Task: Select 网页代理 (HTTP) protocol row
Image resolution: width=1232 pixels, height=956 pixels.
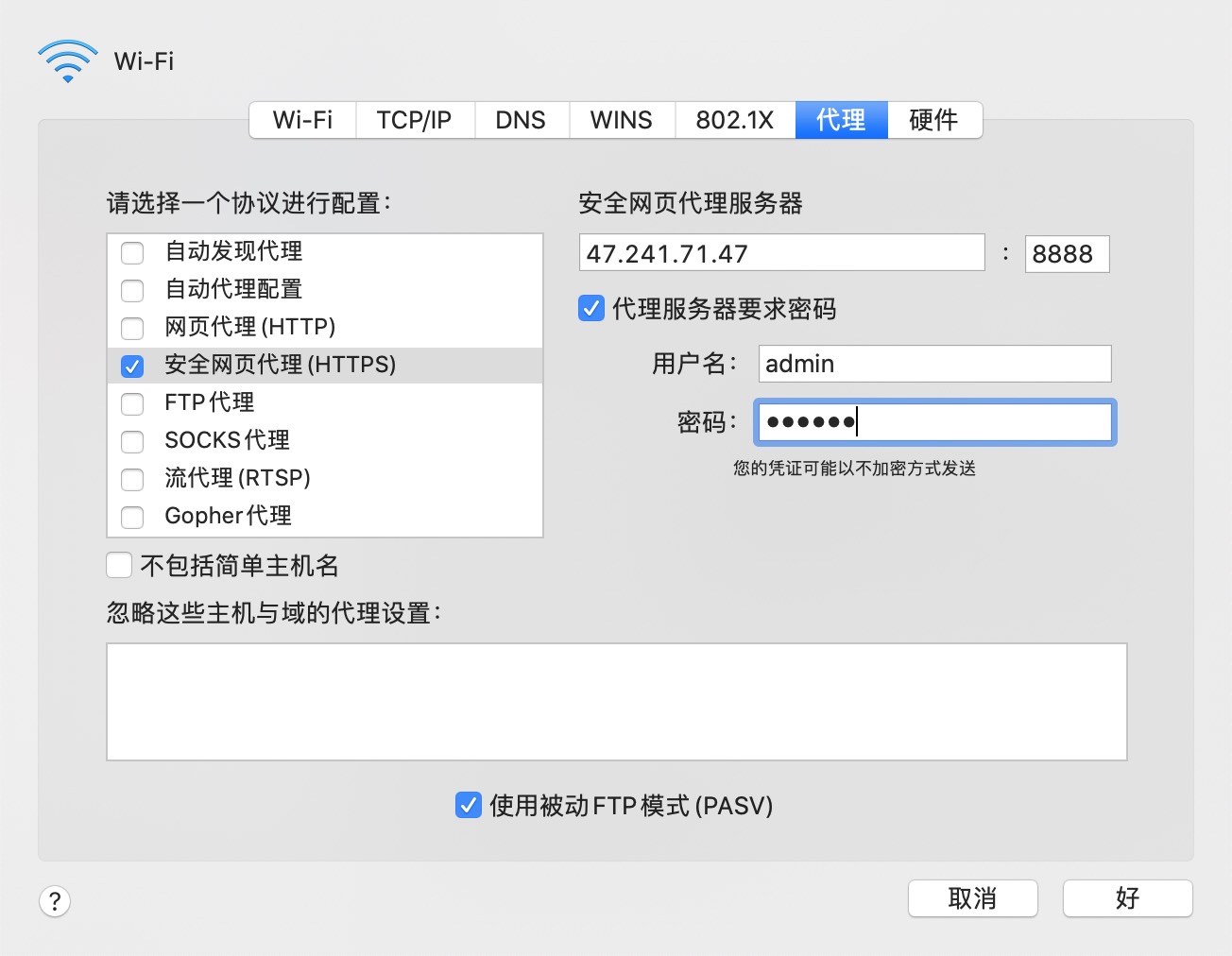Action: (325, 327)
